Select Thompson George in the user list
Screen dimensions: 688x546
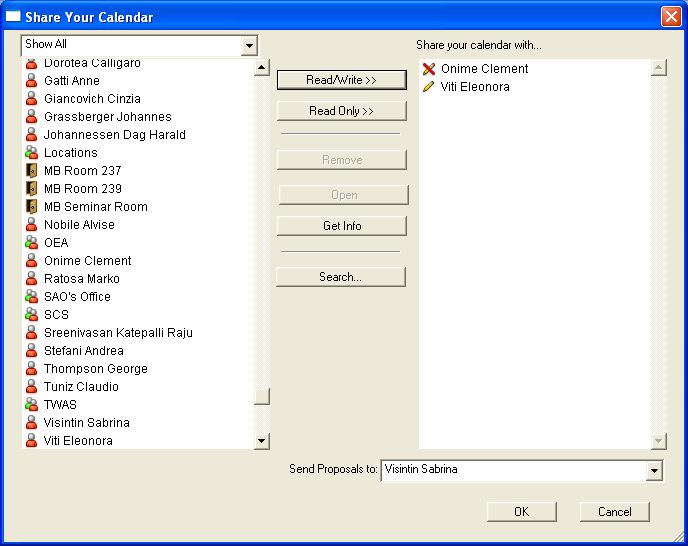pos(95,369)
